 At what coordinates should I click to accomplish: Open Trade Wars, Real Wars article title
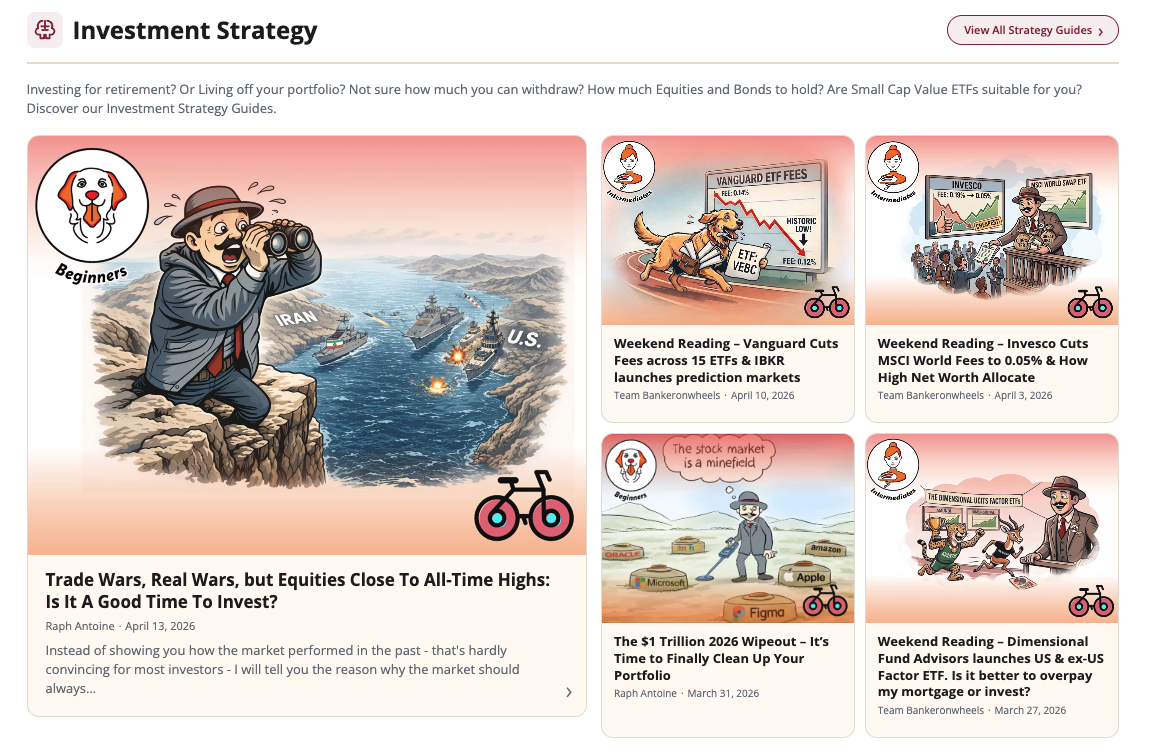tap(297, 591)
